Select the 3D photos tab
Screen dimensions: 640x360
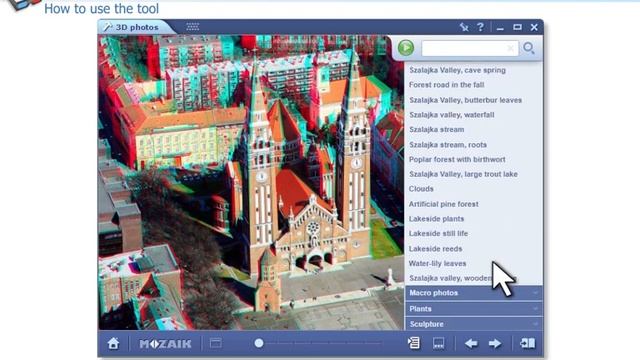[137, 27]
